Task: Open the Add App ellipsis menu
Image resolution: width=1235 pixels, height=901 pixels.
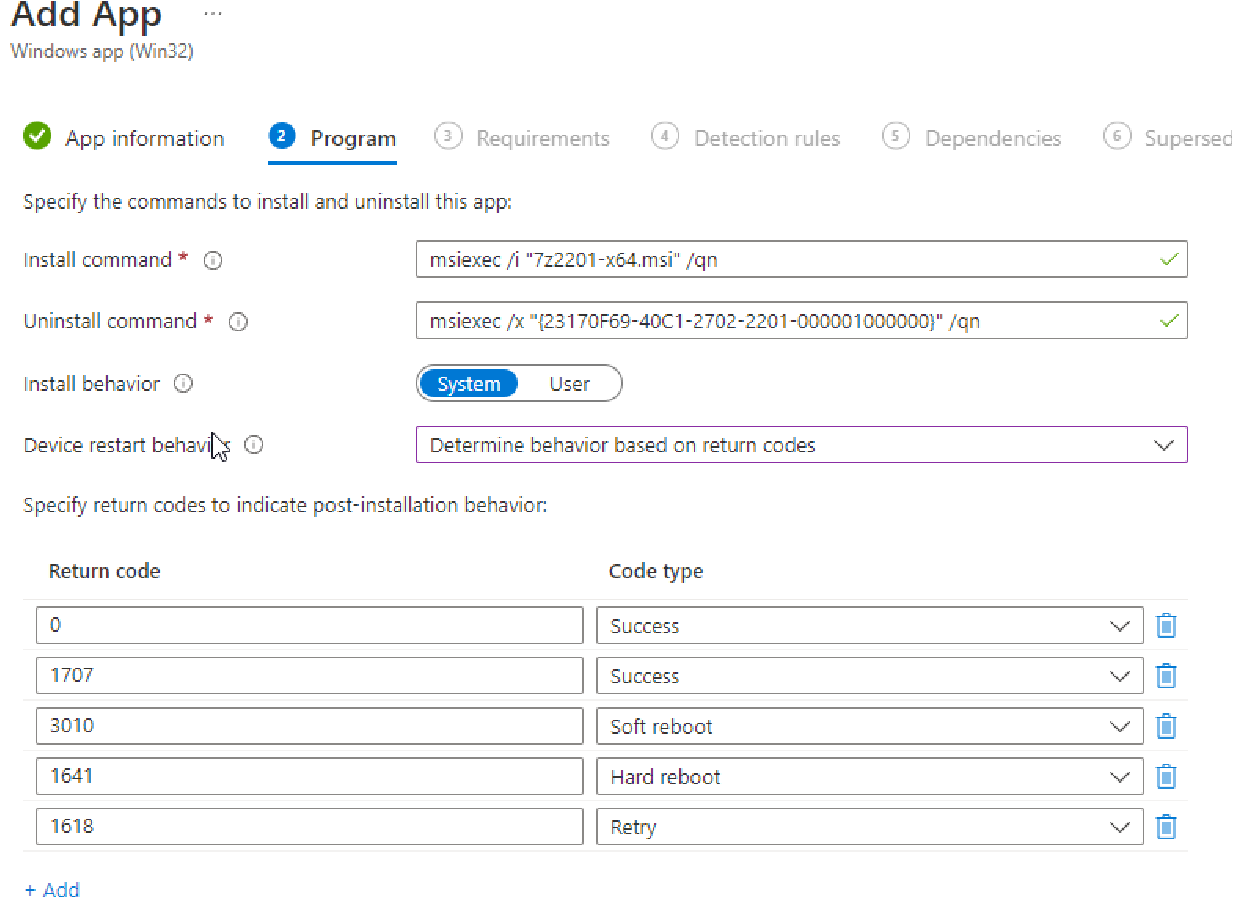Action: point(211,12)
